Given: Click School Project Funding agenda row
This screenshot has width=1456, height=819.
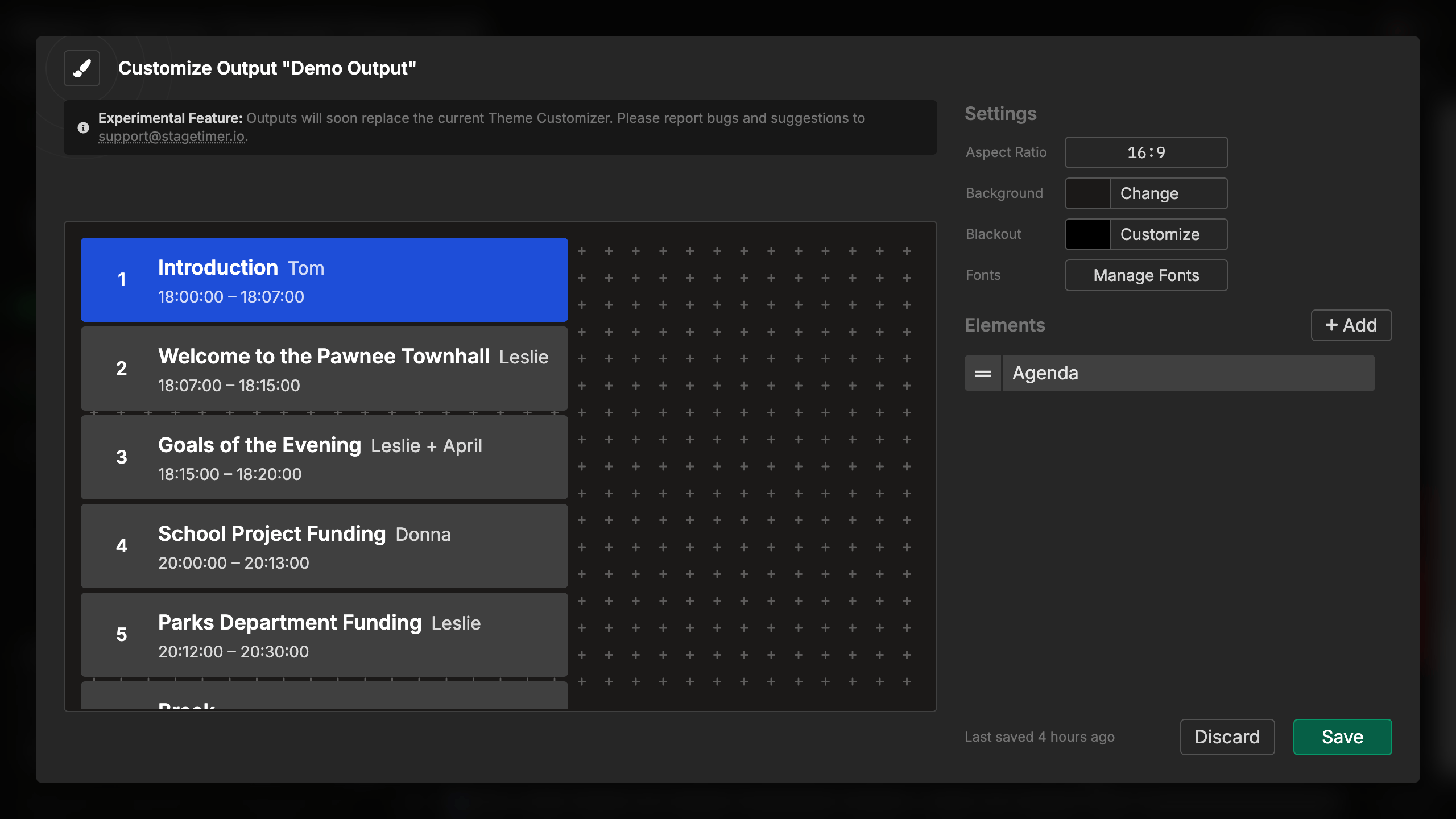Looking at the screenshot, I should (324, 546).
